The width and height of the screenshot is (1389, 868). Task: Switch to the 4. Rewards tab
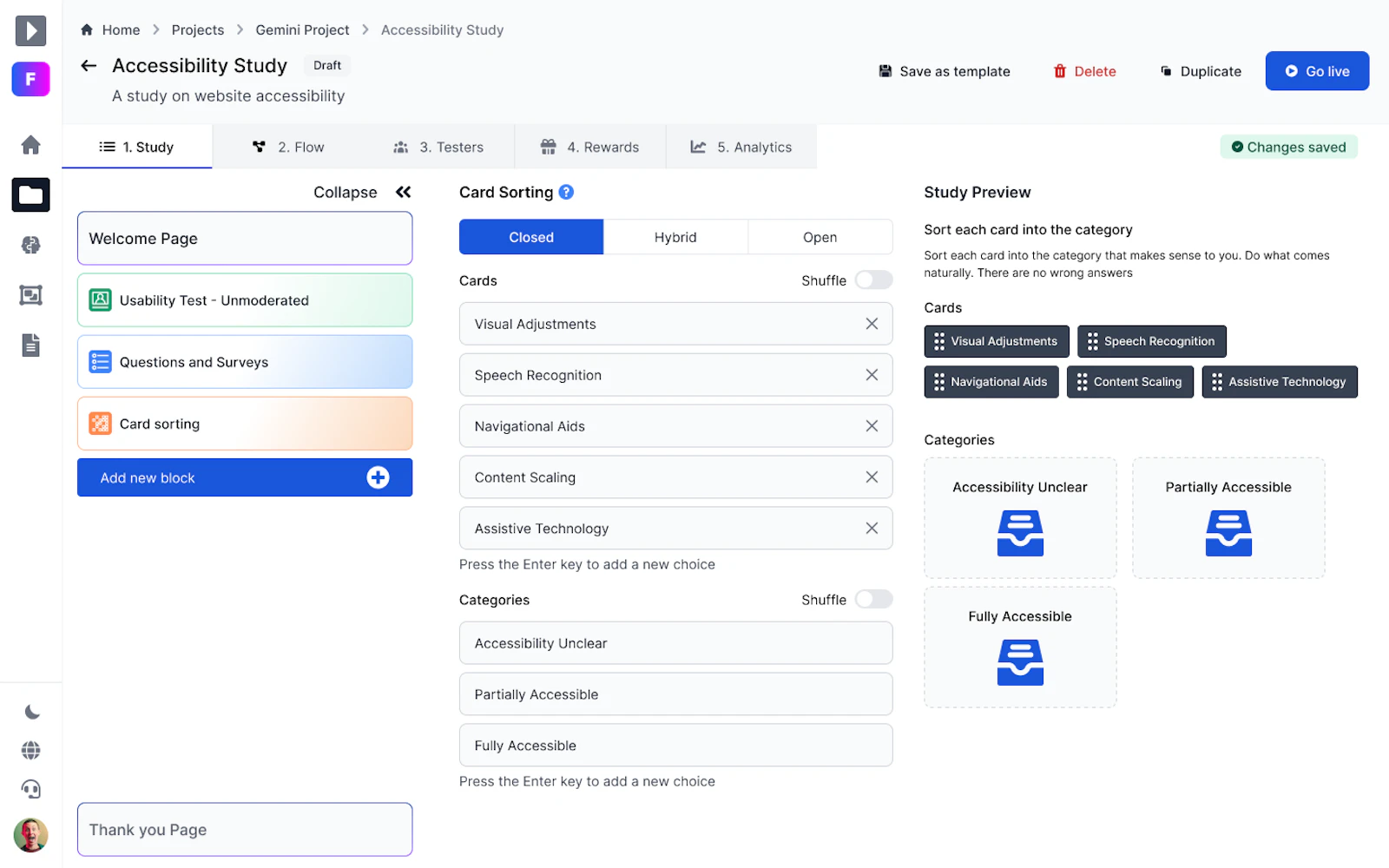click(590, 147)
